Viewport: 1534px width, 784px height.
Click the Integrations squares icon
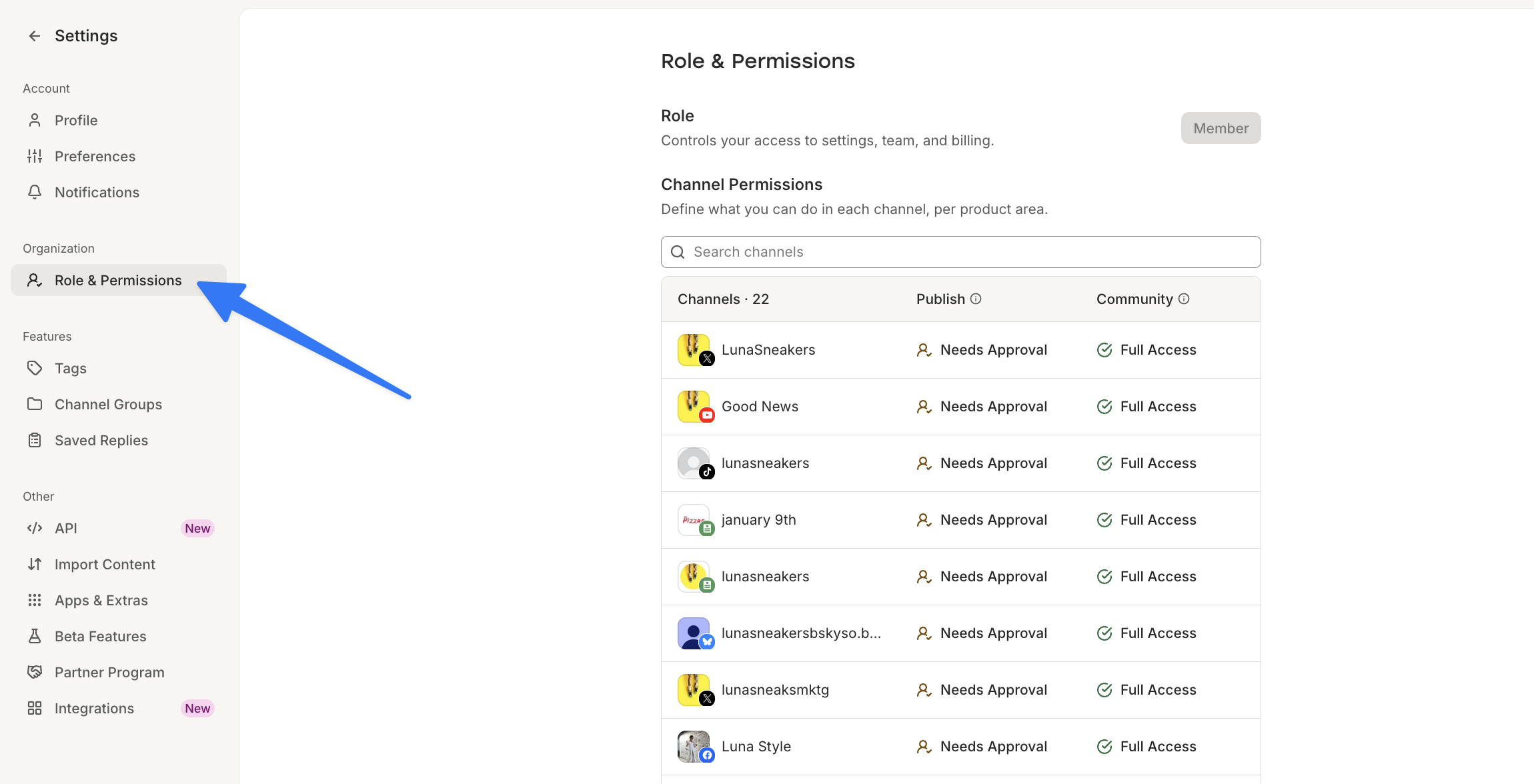(x=35, y=709)
